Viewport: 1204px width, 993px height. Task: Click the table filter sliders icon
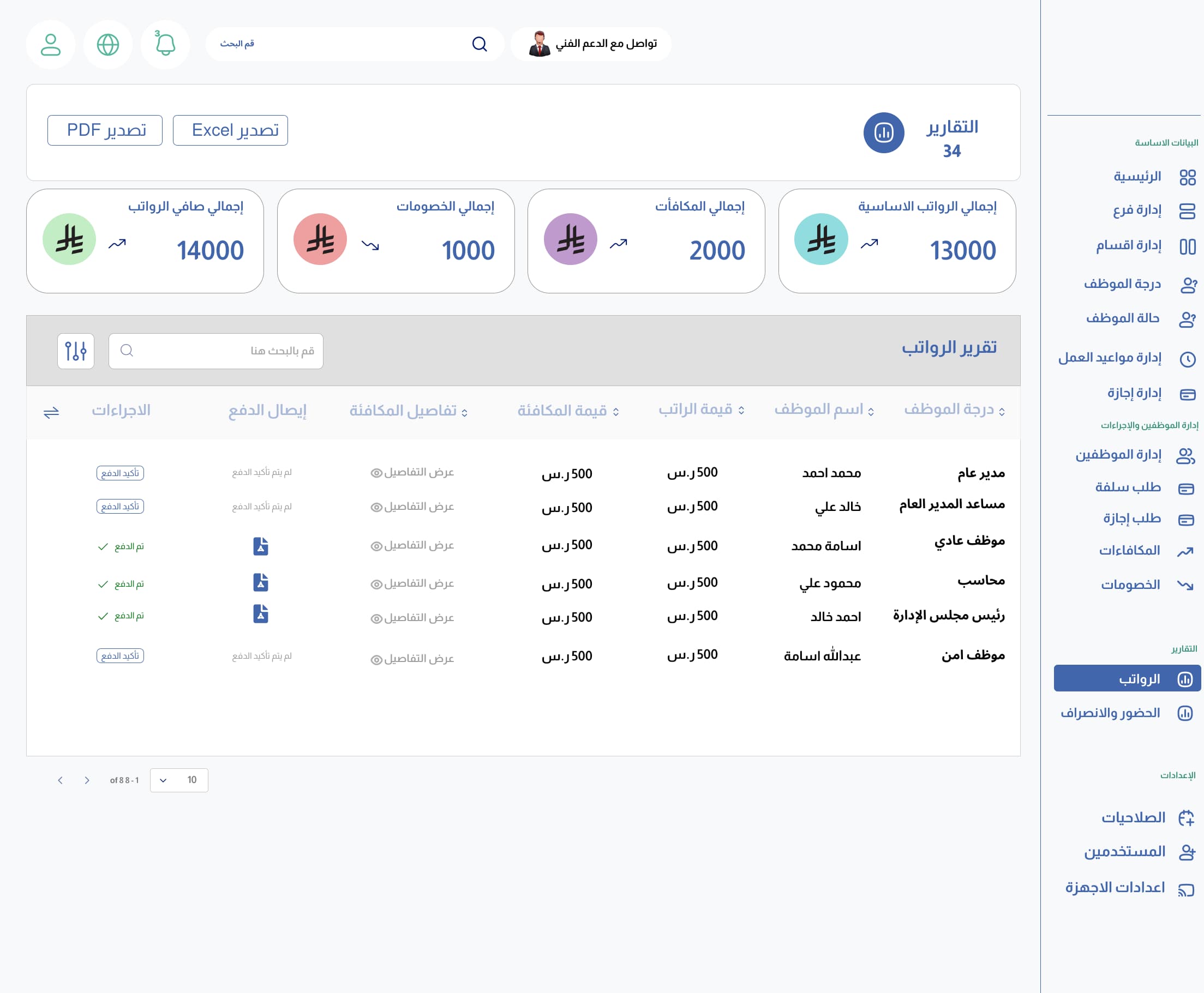(75, 351)
